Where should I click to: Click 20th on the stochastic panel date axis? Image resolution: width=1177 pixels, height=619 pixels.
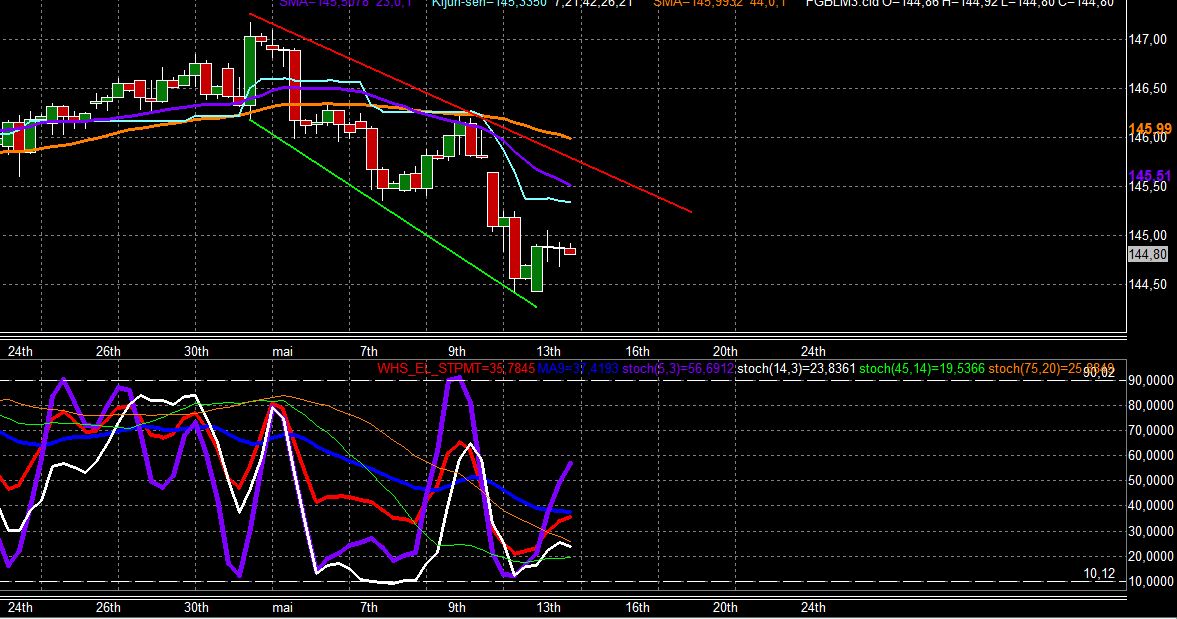725,608
